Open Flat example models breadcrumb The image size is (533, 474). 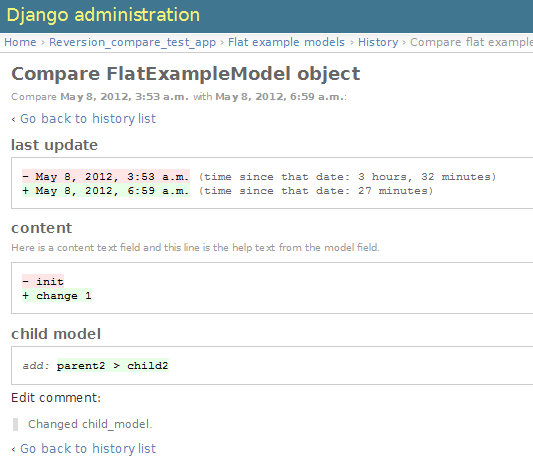pos(286,42)
